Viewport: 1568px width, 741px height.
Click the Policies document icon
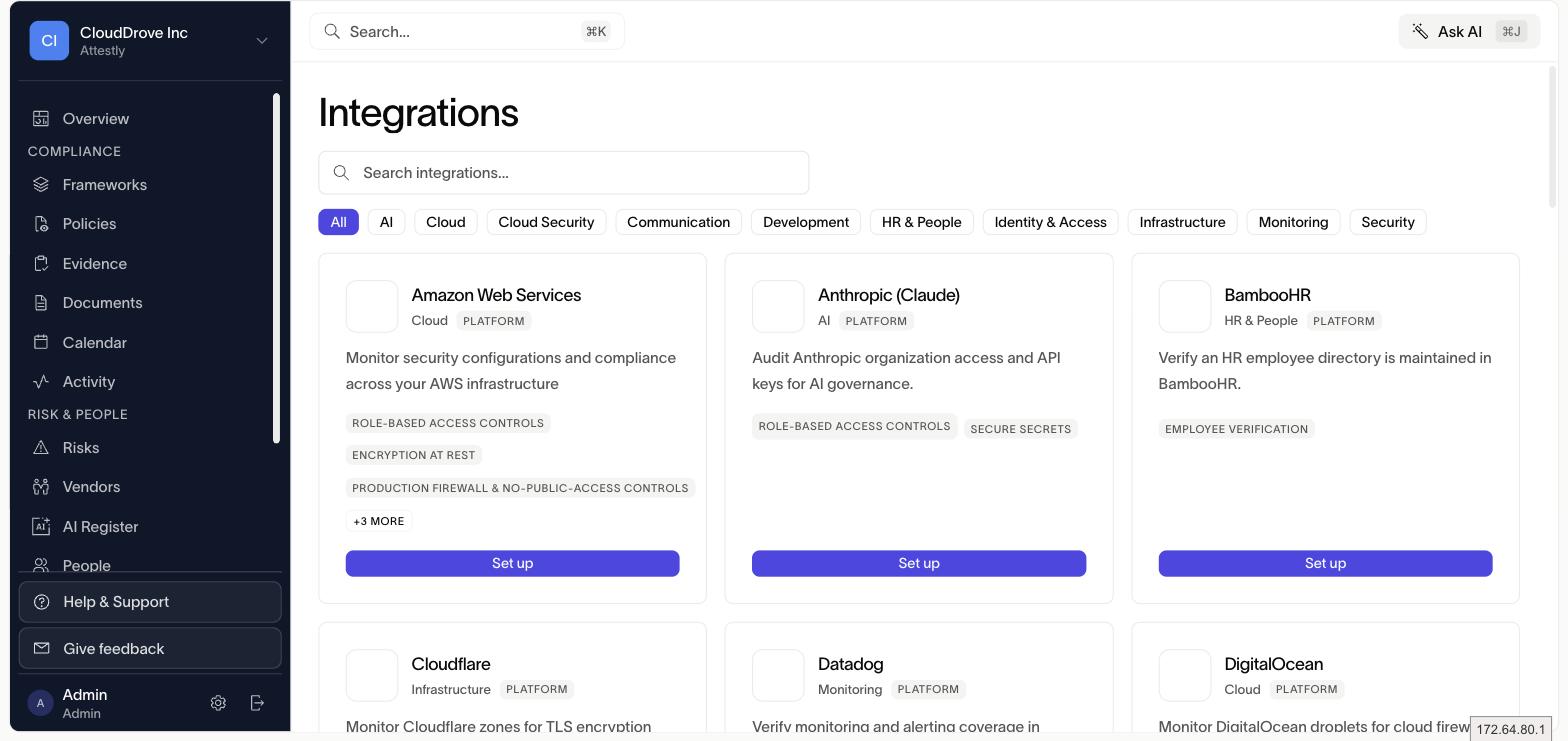coord(41,224)
